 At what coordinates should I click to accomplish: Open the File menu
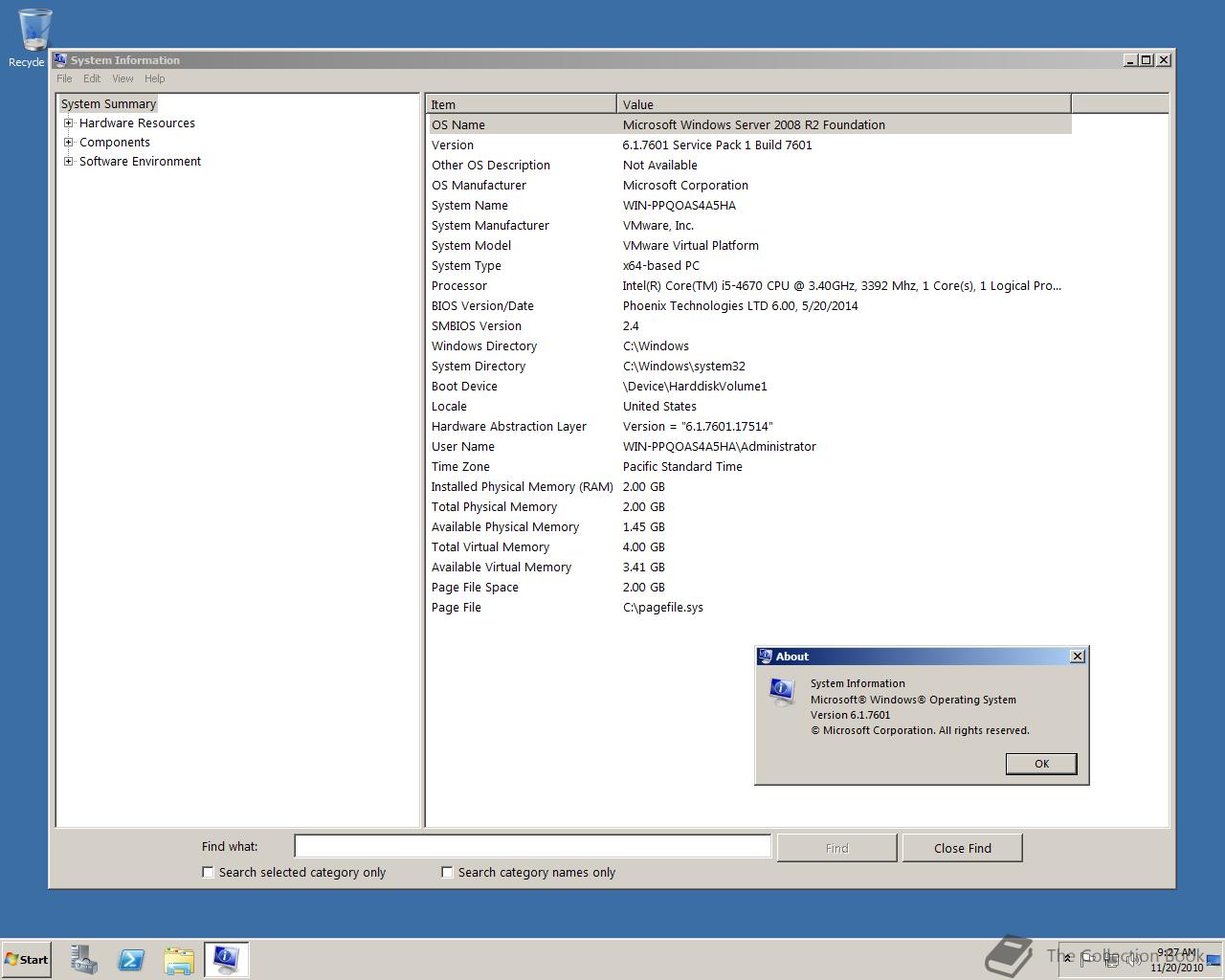[64, 78]
